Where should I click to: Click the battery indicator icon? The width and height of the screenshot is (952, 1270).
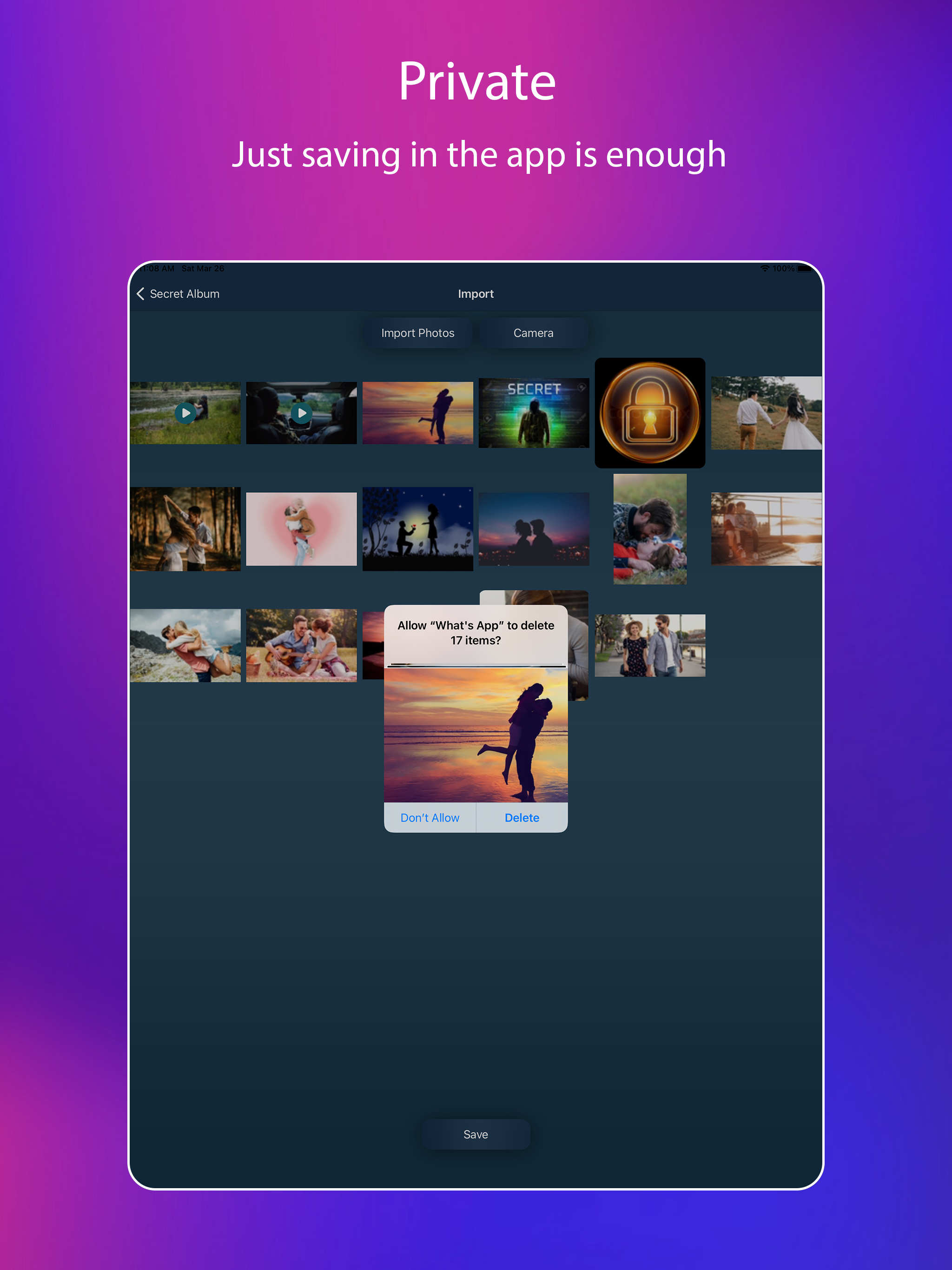pos(805,269)
